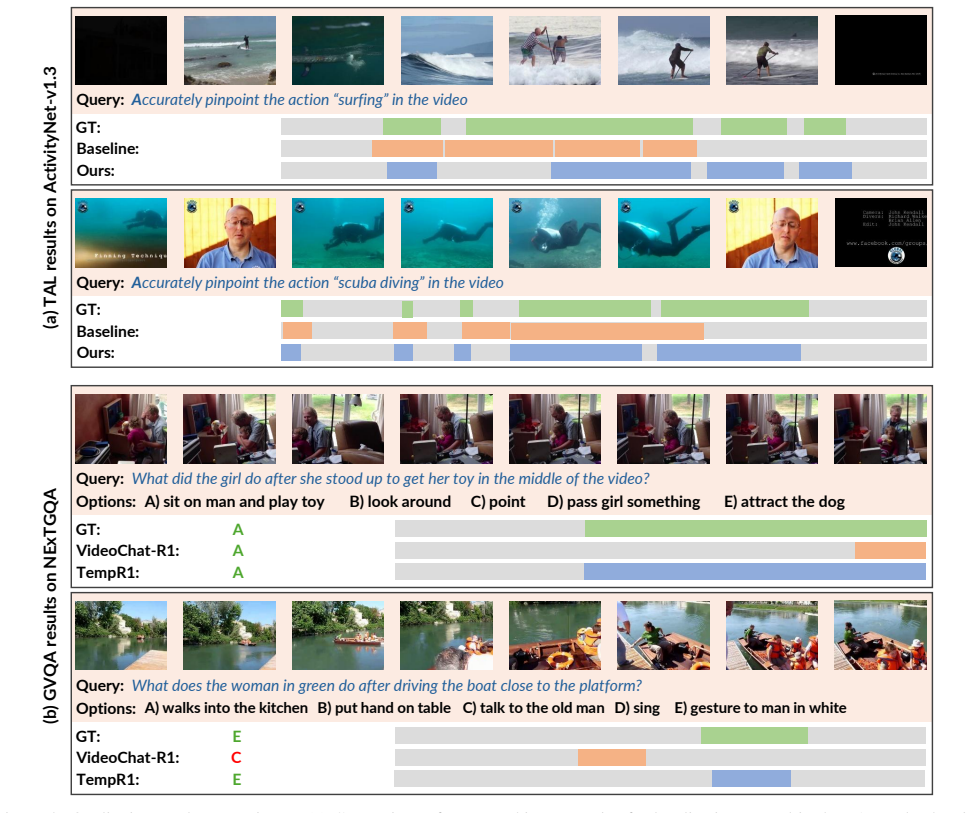Select the green "E" answer beside TempR1
This screenshot has width=971, height=813.
pyautogui.click(x=237, y=779)
